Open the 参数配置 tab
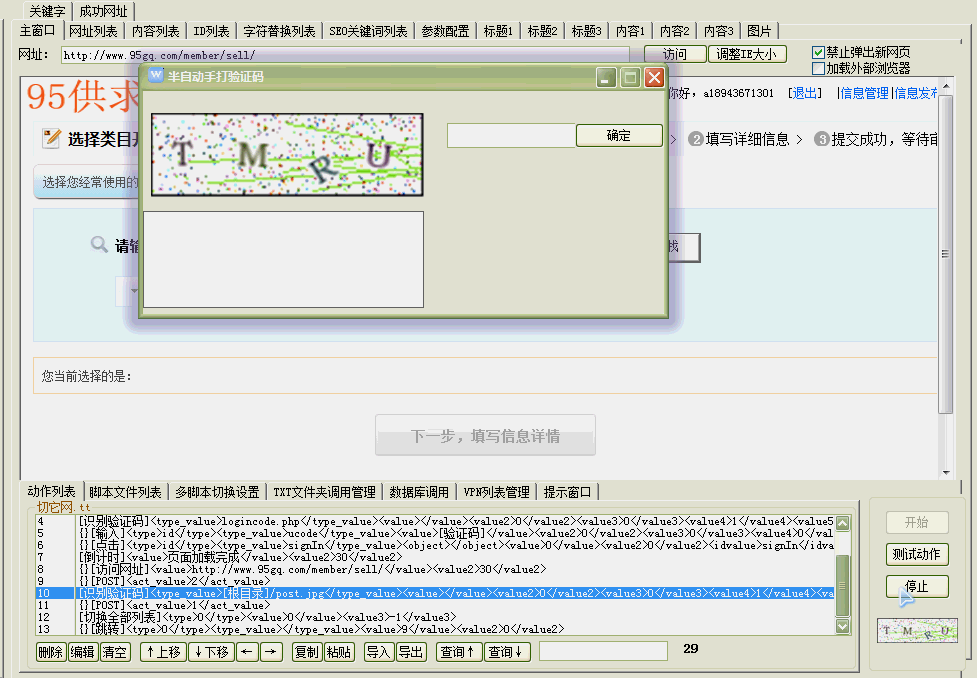Screen dimensions: 977x678 pos(445,31)
